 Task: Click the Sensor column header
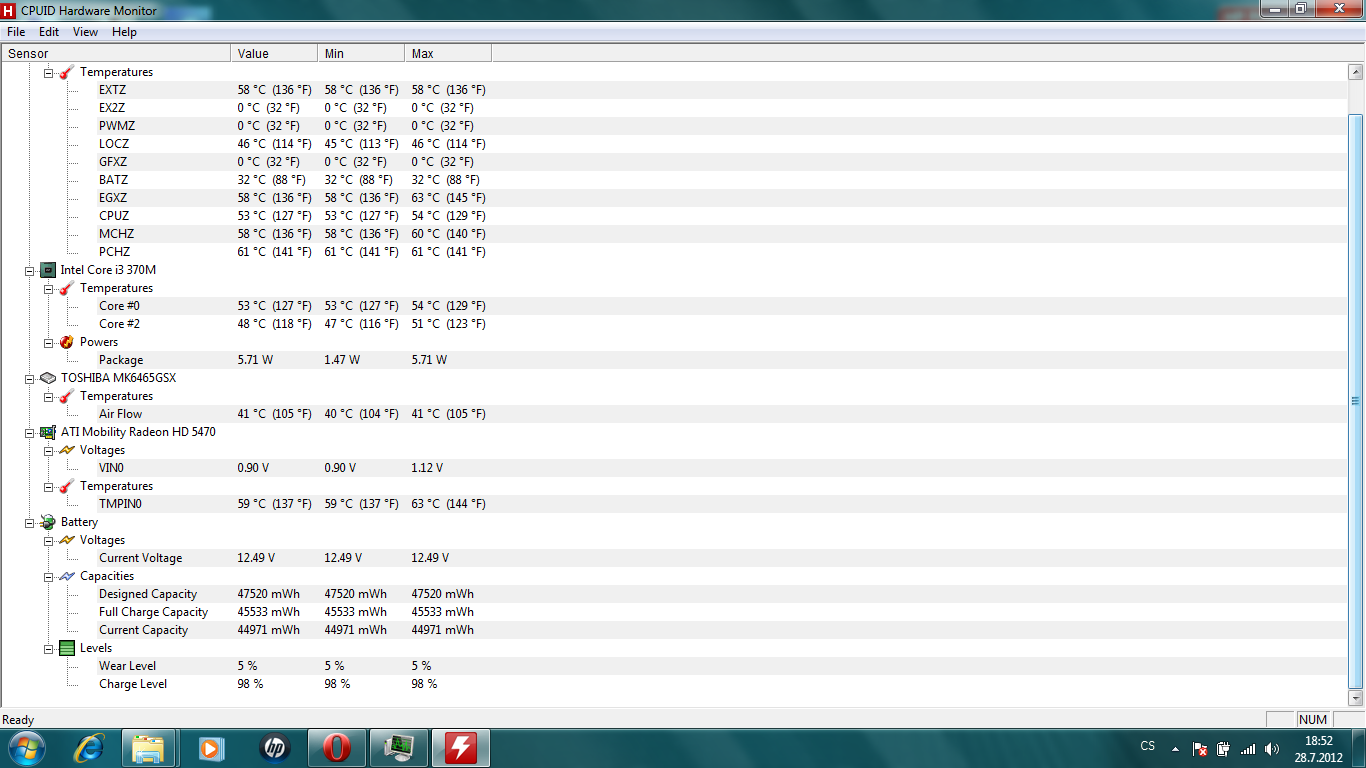[117, 54]
